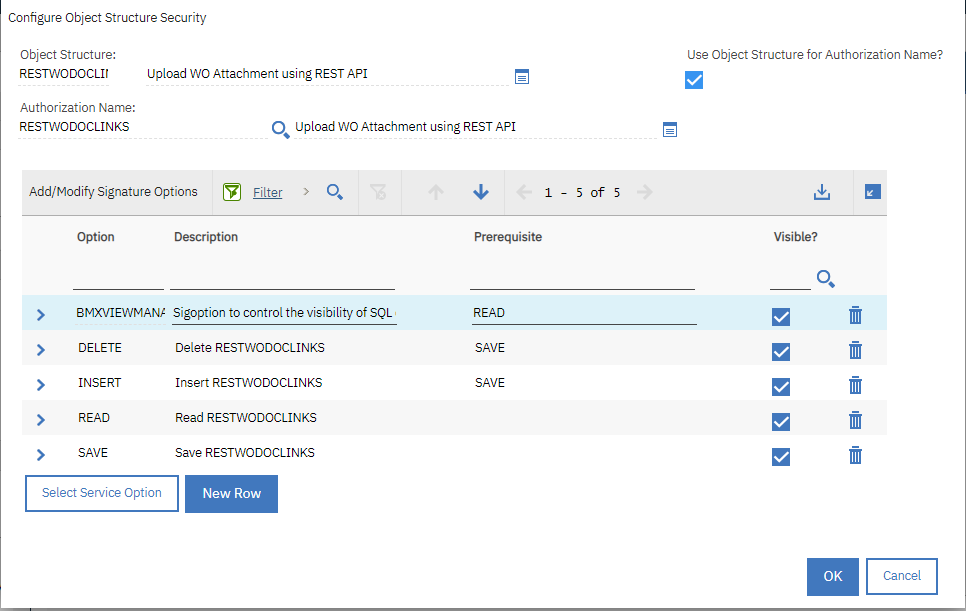Click Select Service Option
The width and height of the screenshot is (966, 611).
(101, 493)
